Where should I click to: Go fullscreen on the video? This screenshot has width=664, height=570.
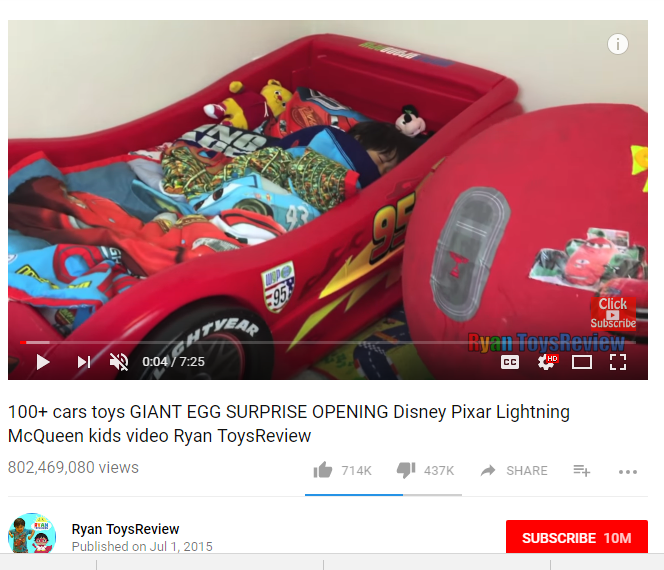(618, 362)
